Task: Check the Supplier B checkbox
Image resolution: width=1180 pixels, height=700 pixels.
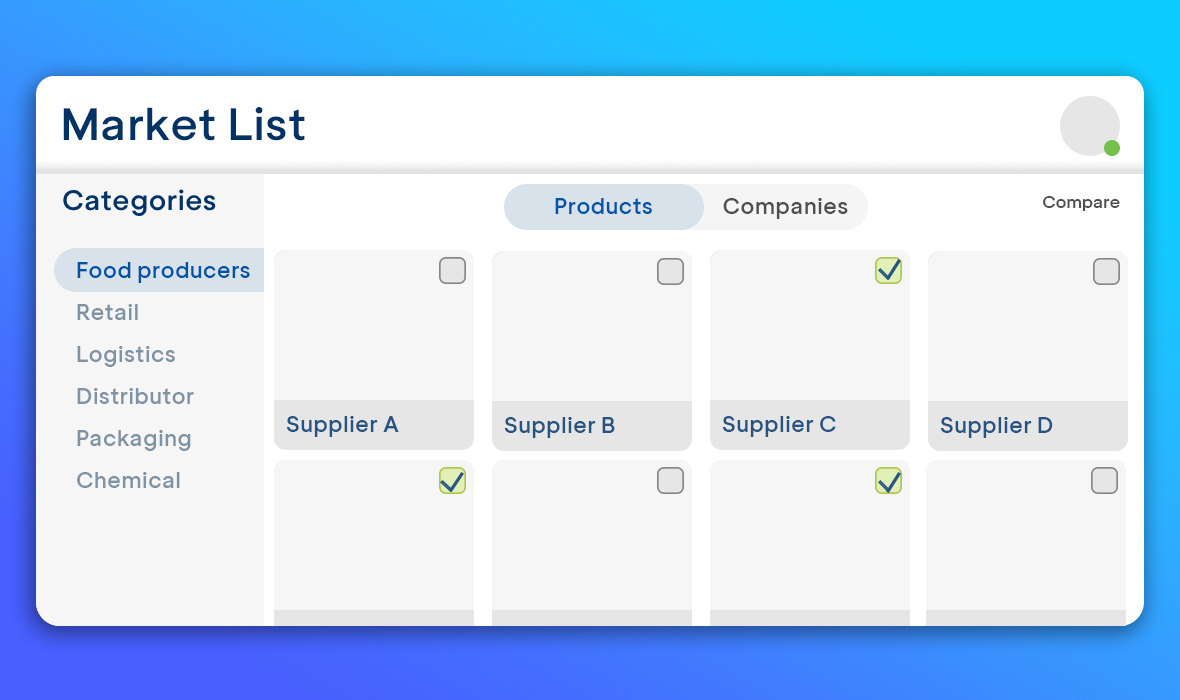Action: click(x=670, y=271)
